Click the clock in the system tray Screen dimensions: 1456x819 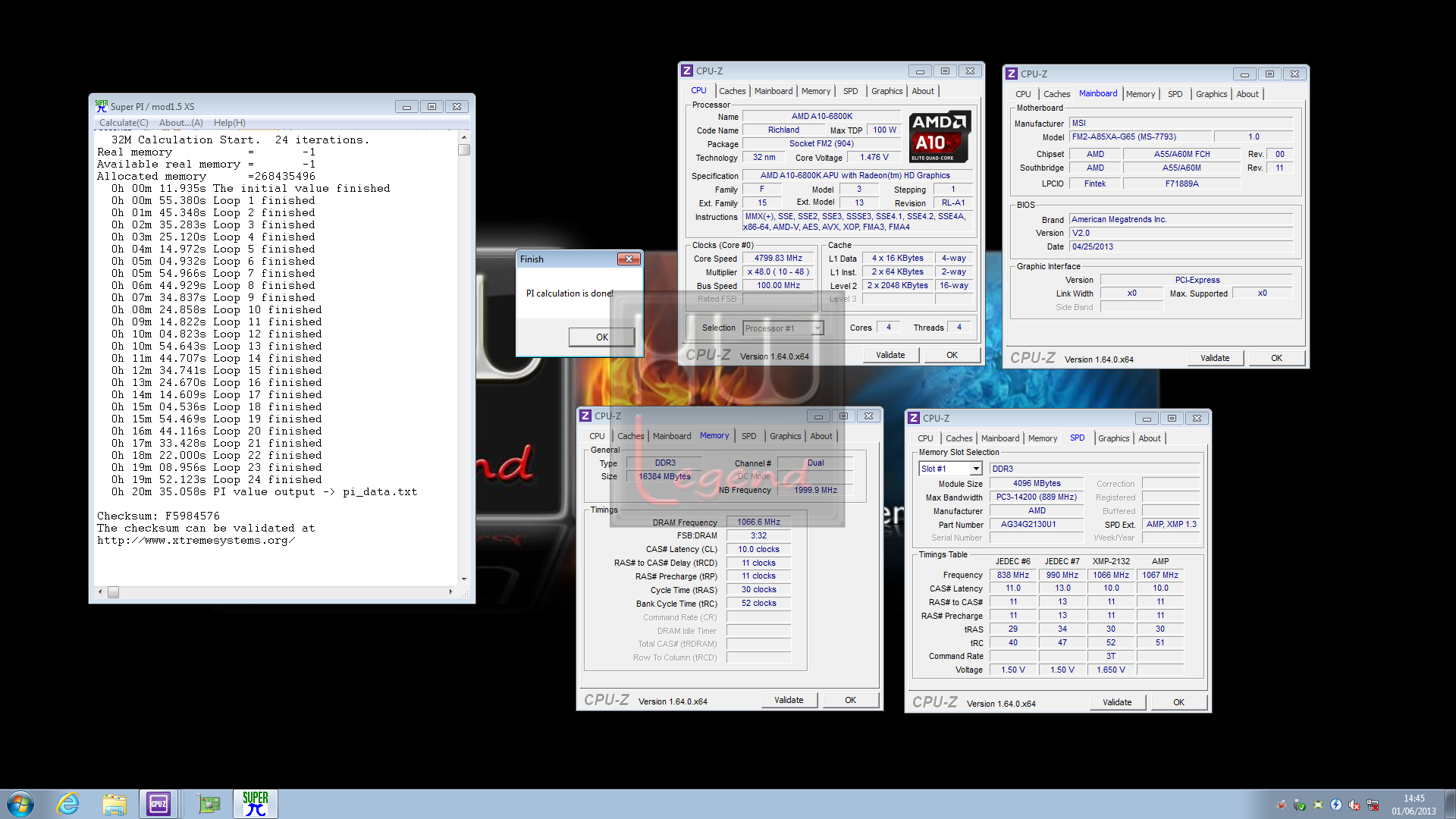click(1414, 805)
